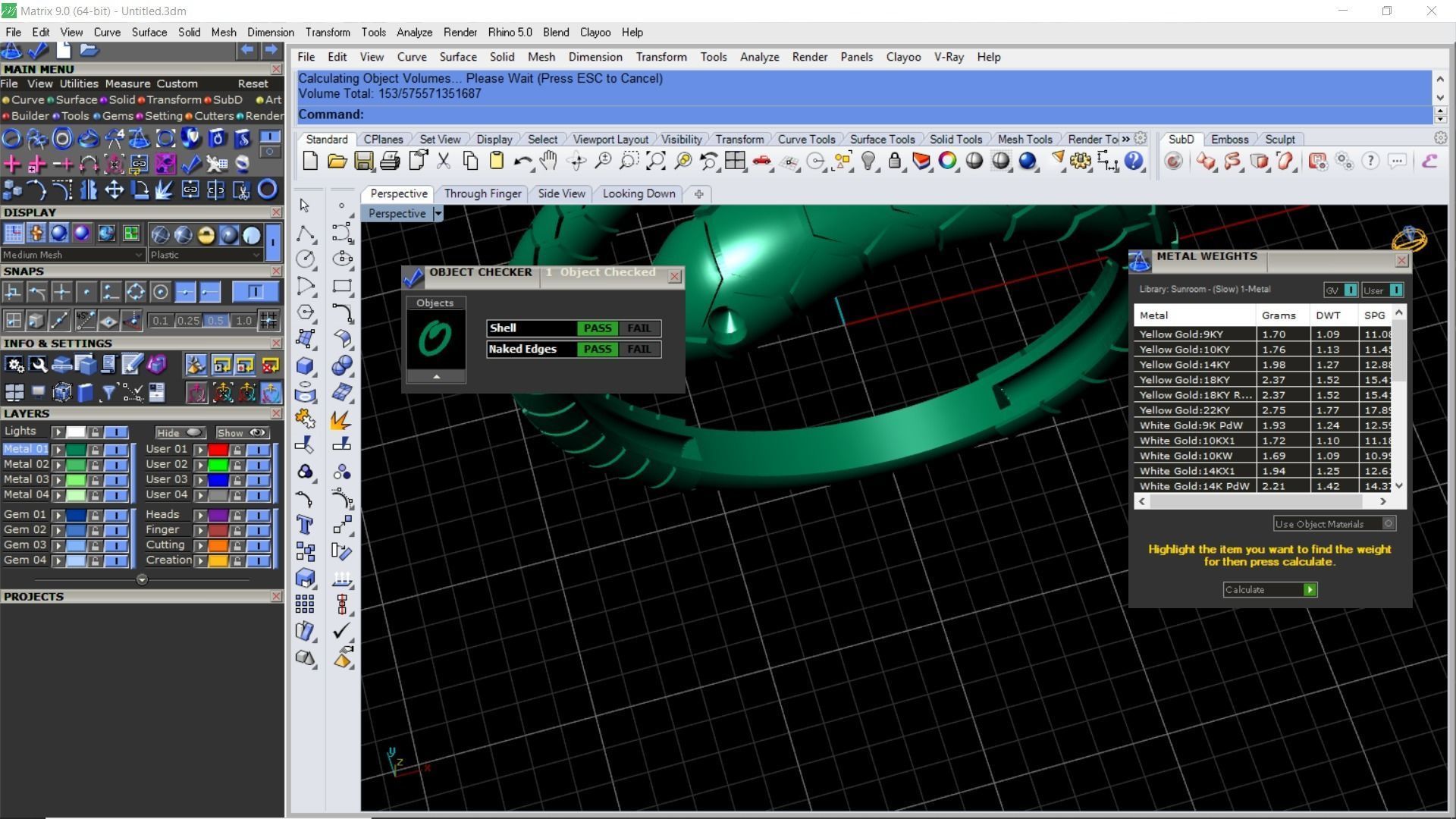This screenshot has width=1456, height=819.
Task: Open the V-Ray menu
Action: (949, 57)
